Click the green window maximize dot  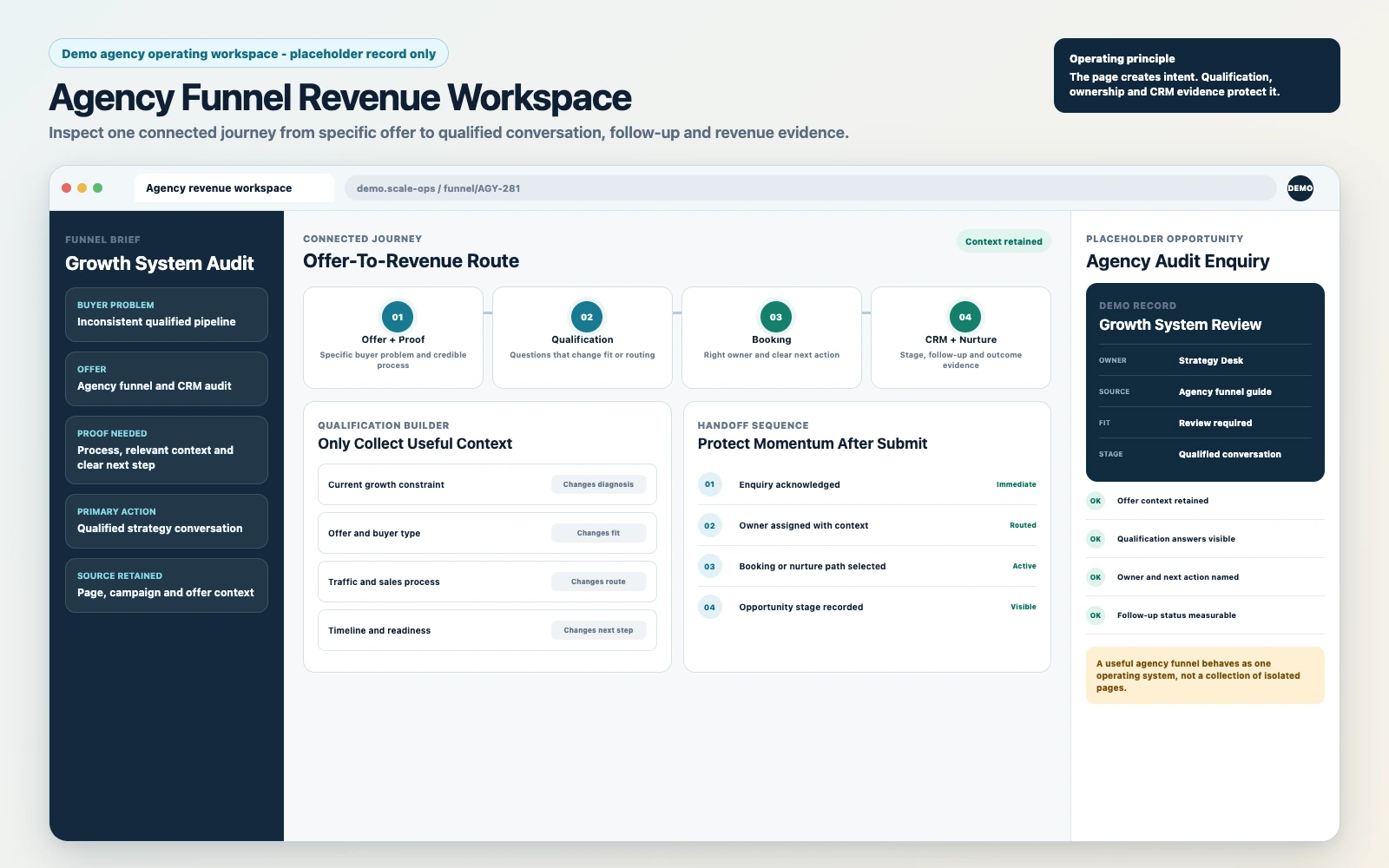[98, 187]
